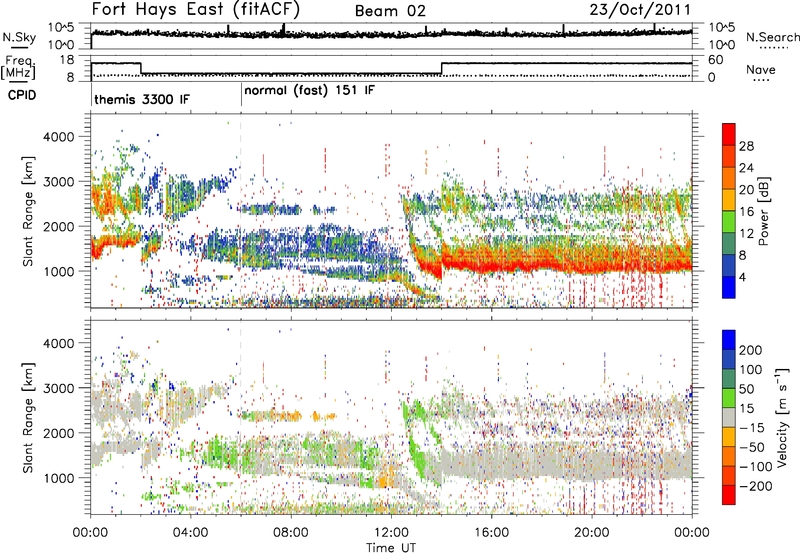Click the power panel 'Slant Range [km]' label
Screen dimensions: 800x554
[x=28, y=211]
